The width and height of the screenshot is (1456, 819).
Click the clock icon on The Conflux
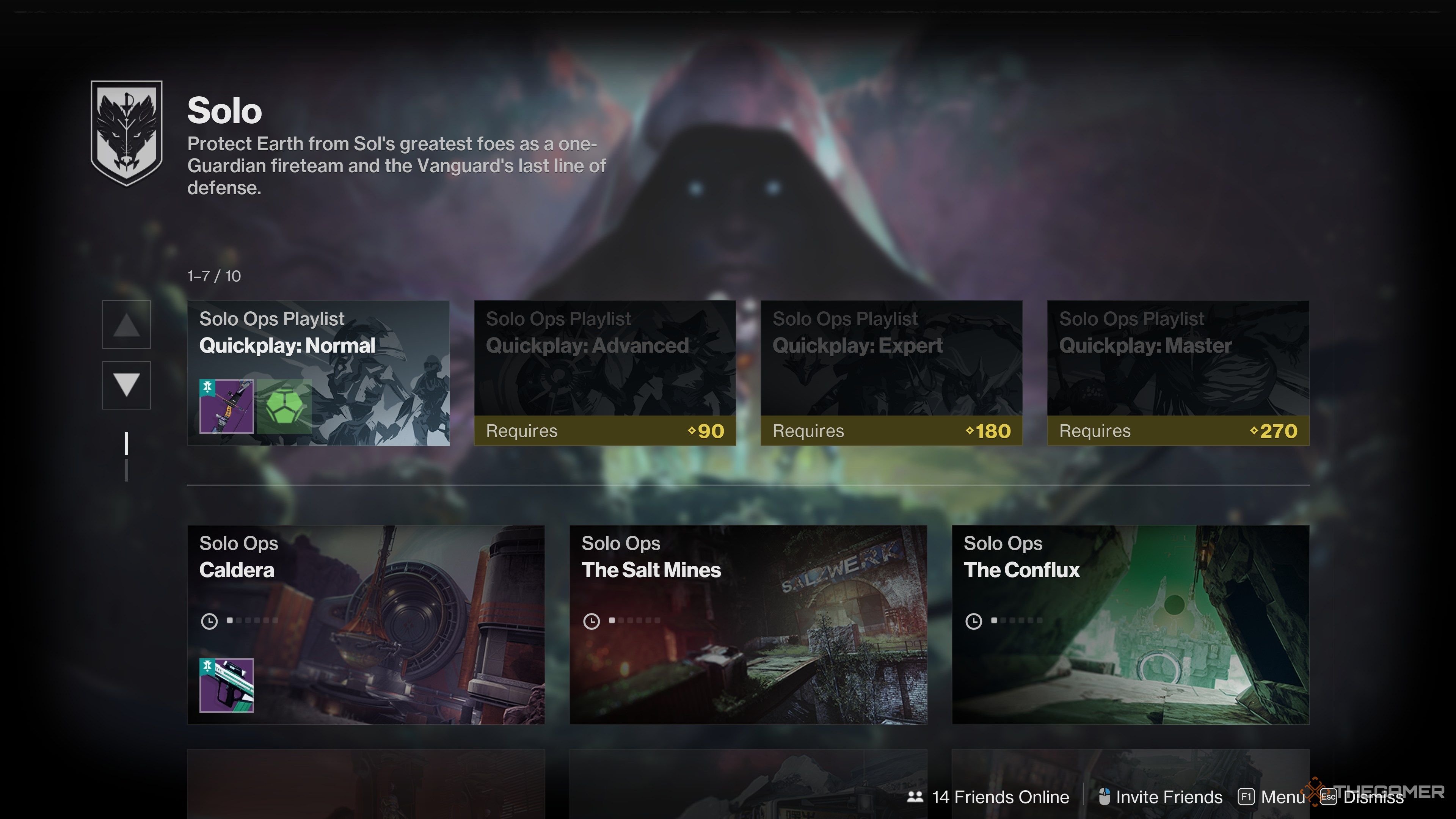973,621
